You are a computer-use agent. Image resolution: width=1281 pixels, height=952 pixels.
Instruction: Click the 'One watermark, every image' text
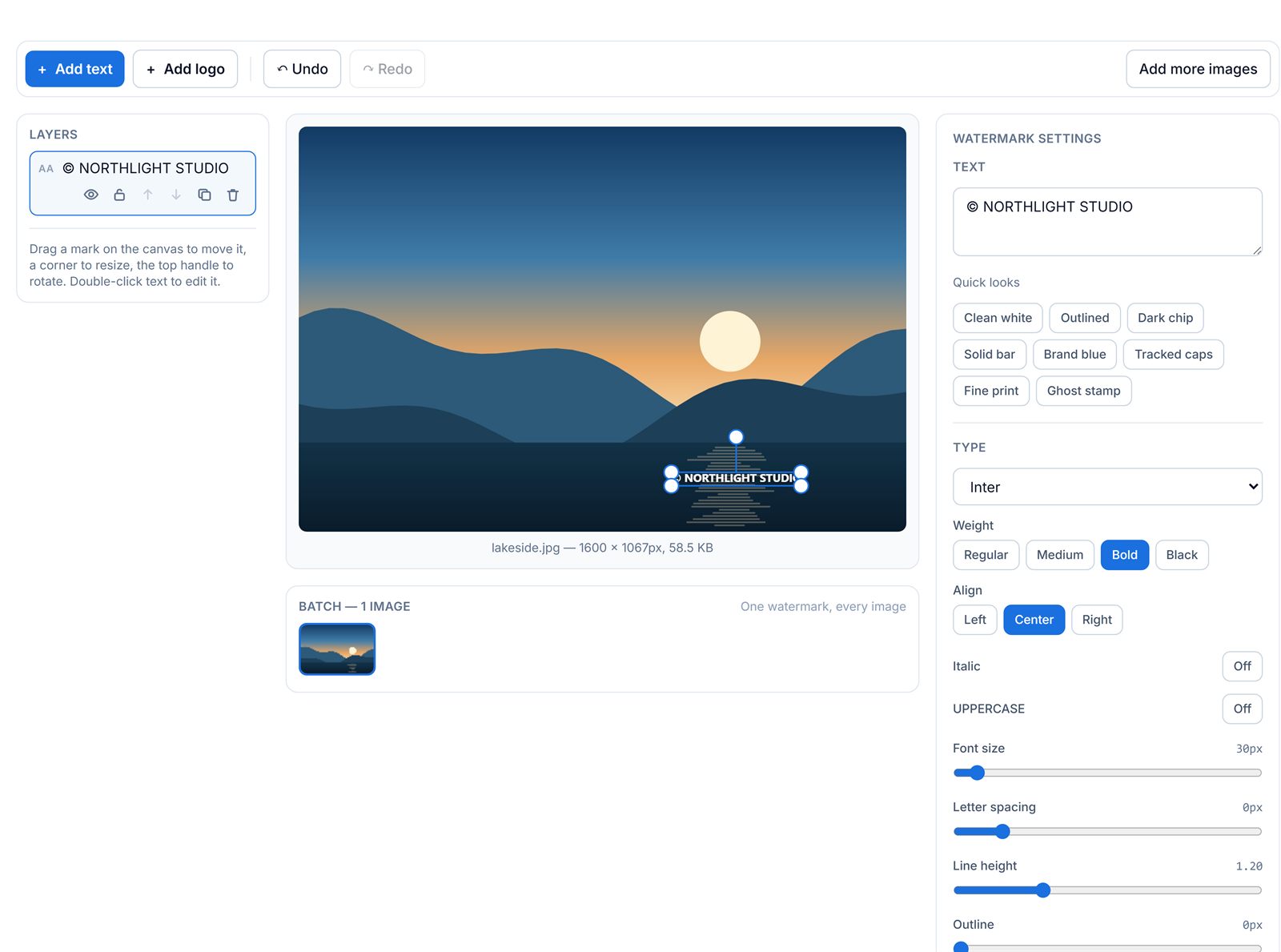(823, 606)
